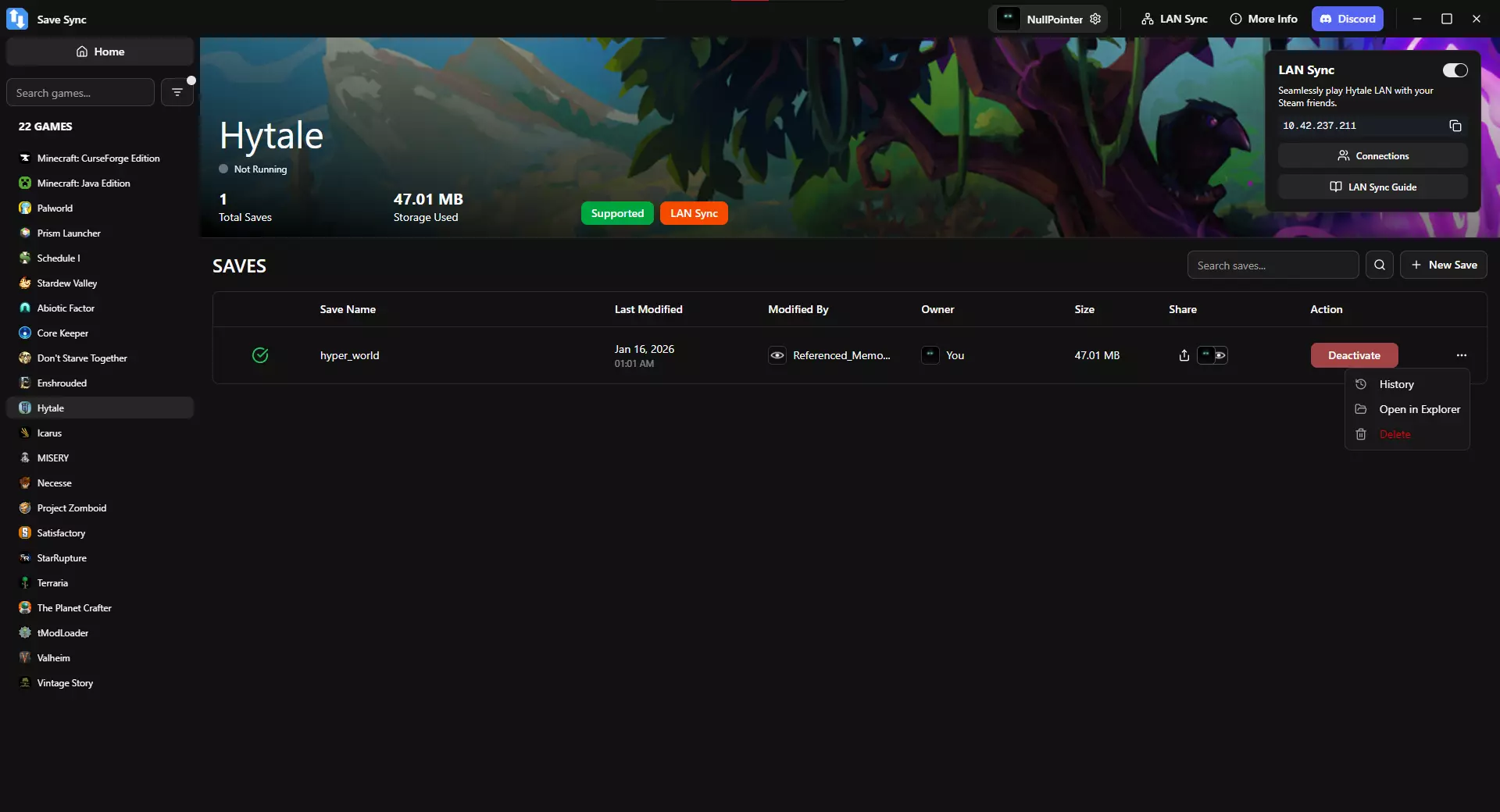This screenshot has height=812, width=1500.
Task: Select the Terraria game icon in sidebar
Action: pyautogui.click(x=25, y=582)
